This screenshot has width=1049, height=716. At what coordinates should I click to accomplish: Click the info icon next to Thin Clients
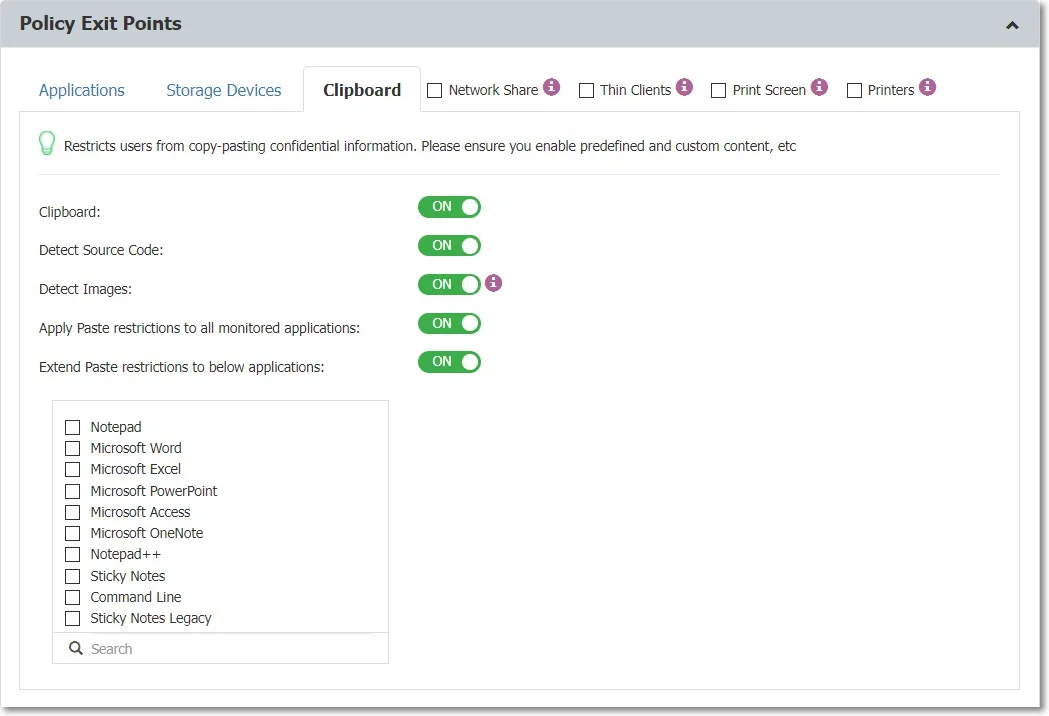pyautogui.click(x=684, y=87)
